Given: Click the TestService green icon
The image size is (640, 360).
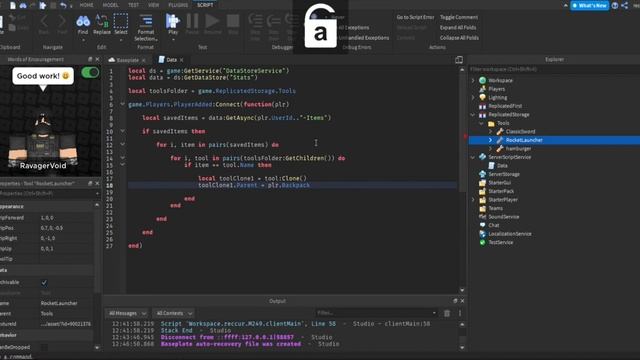Looking at the screenshot, I should click(x=483, y=242).
